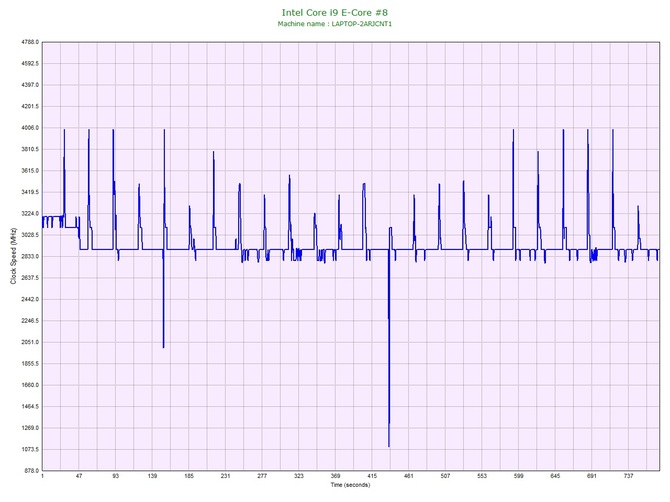
Task: Select the x-axis time value 369
Action: tap(335, 476)
